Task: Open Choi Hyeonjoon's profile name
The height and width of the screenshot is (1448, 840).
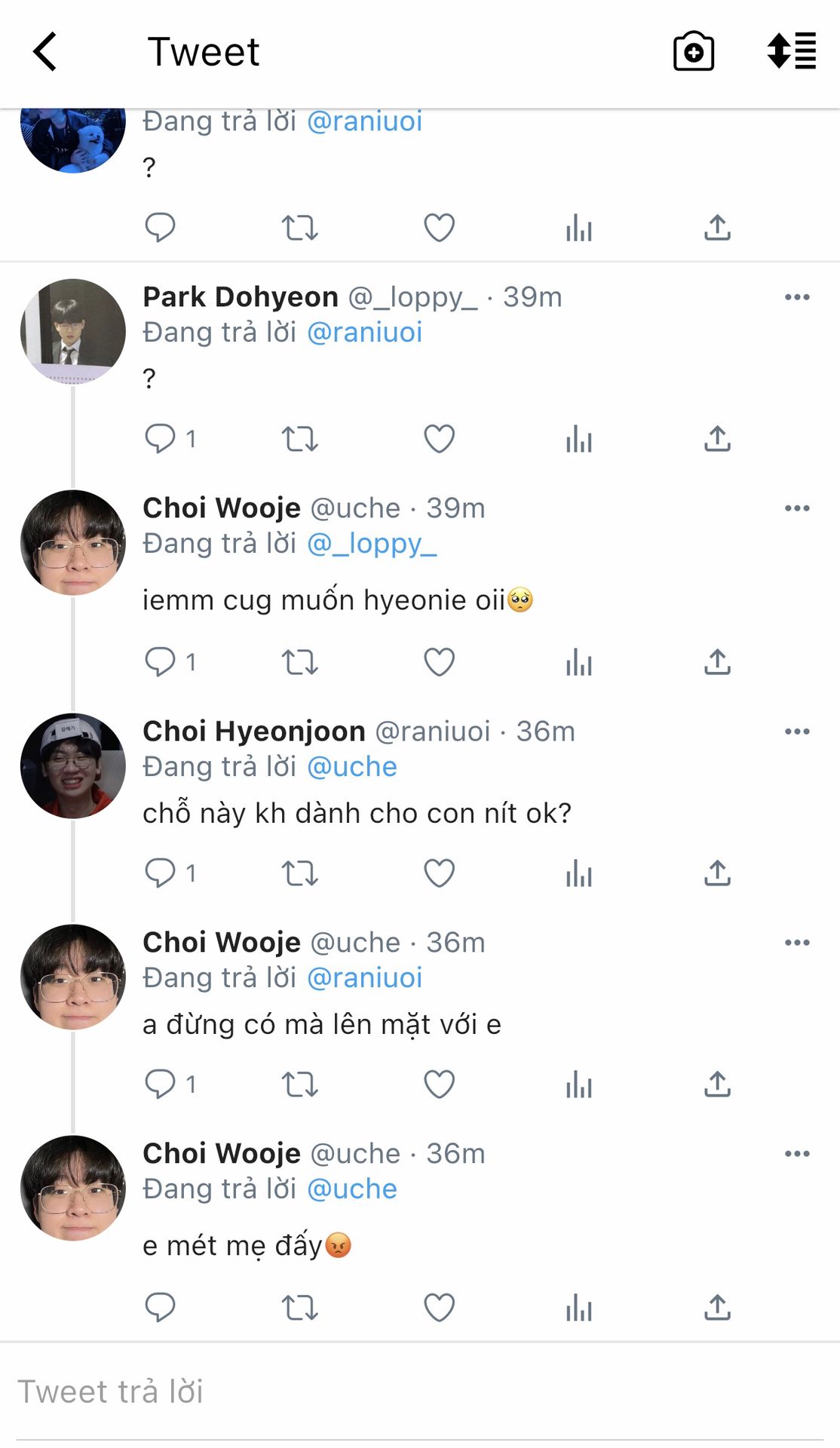Action: point(254,732)
